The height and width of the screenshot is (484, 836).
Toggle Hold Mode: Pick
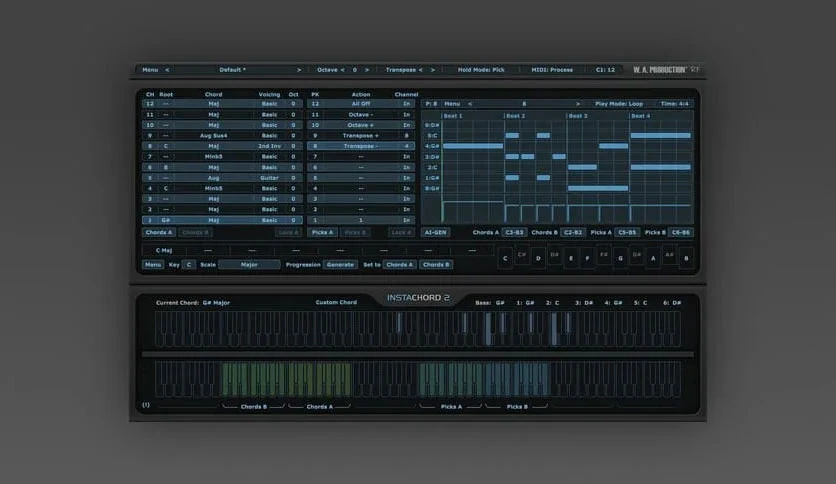tap(481, 70)
